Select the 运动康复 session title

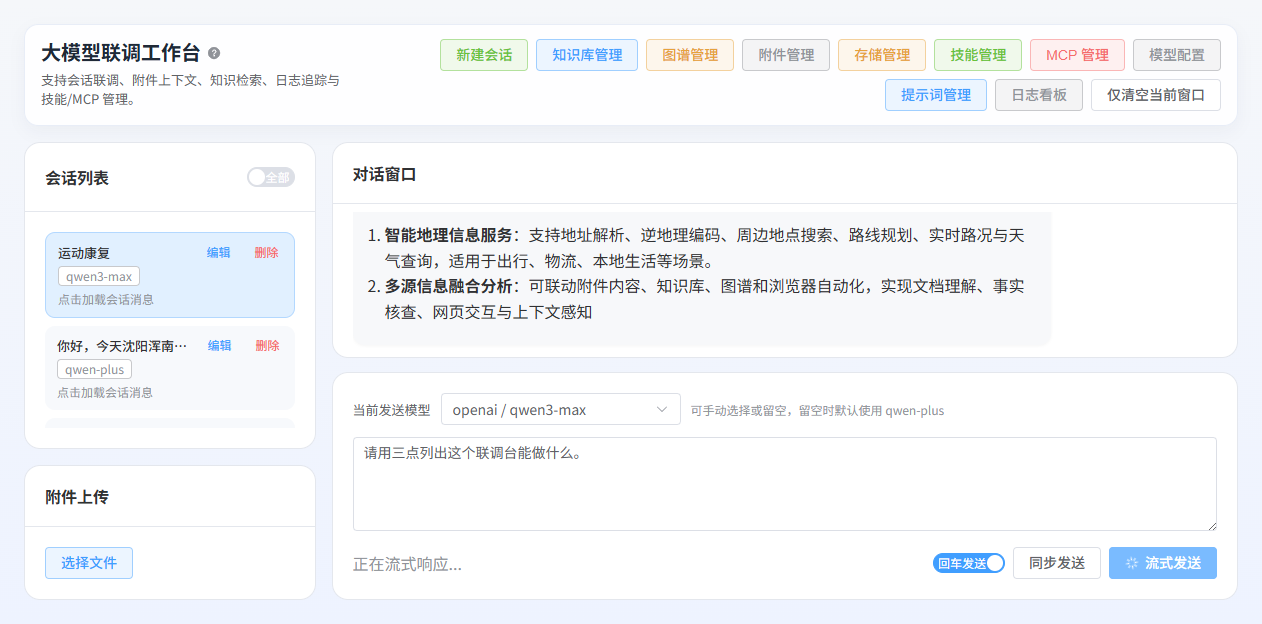pos(84,253)
